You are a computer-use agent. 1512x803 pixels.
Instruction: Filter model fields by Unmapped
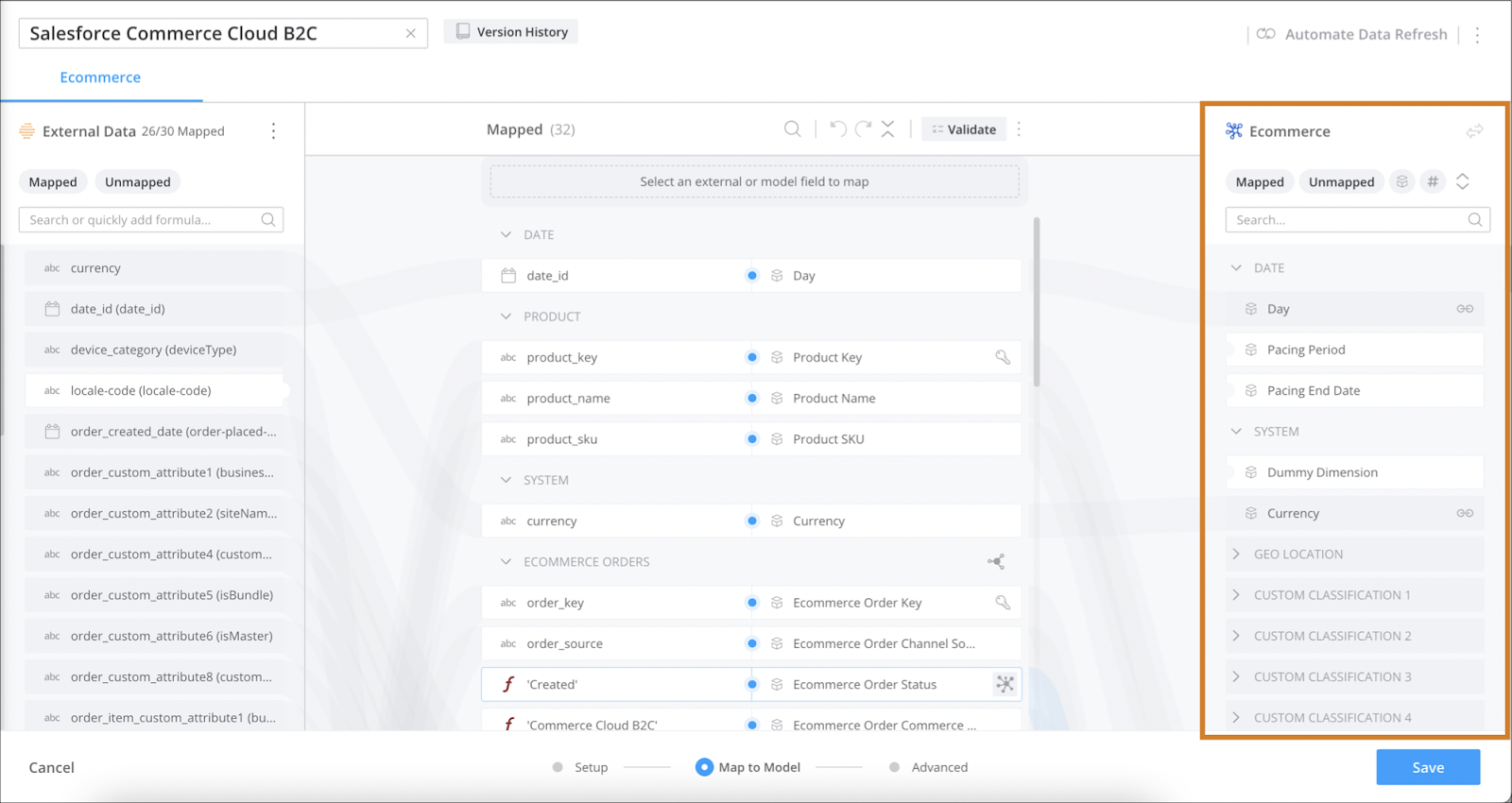[1342, 182]
